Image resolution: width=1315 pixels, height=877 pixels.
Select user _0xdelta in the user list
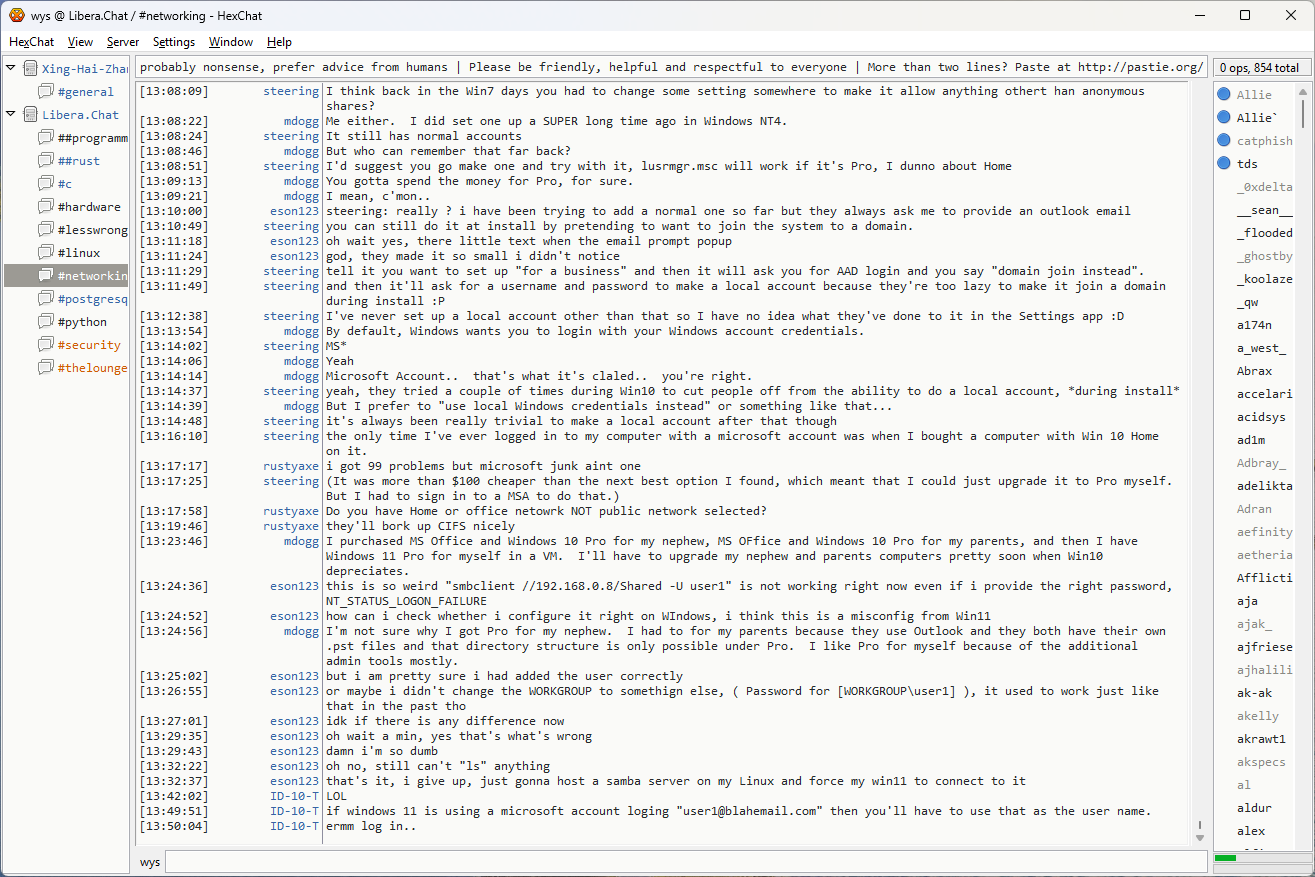[1265, 187]
